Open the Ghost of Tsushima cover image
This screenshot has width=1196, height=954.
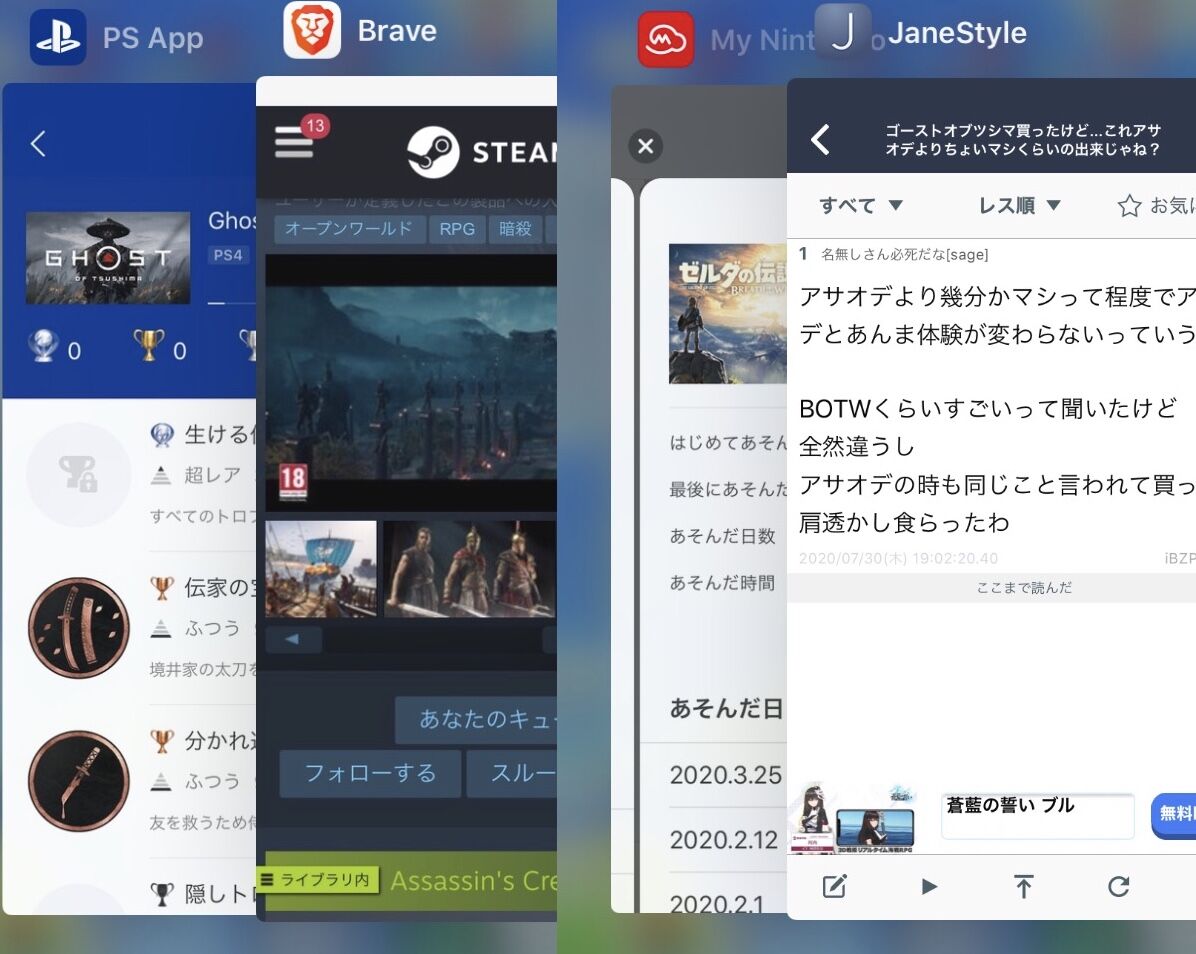(108, 258)
